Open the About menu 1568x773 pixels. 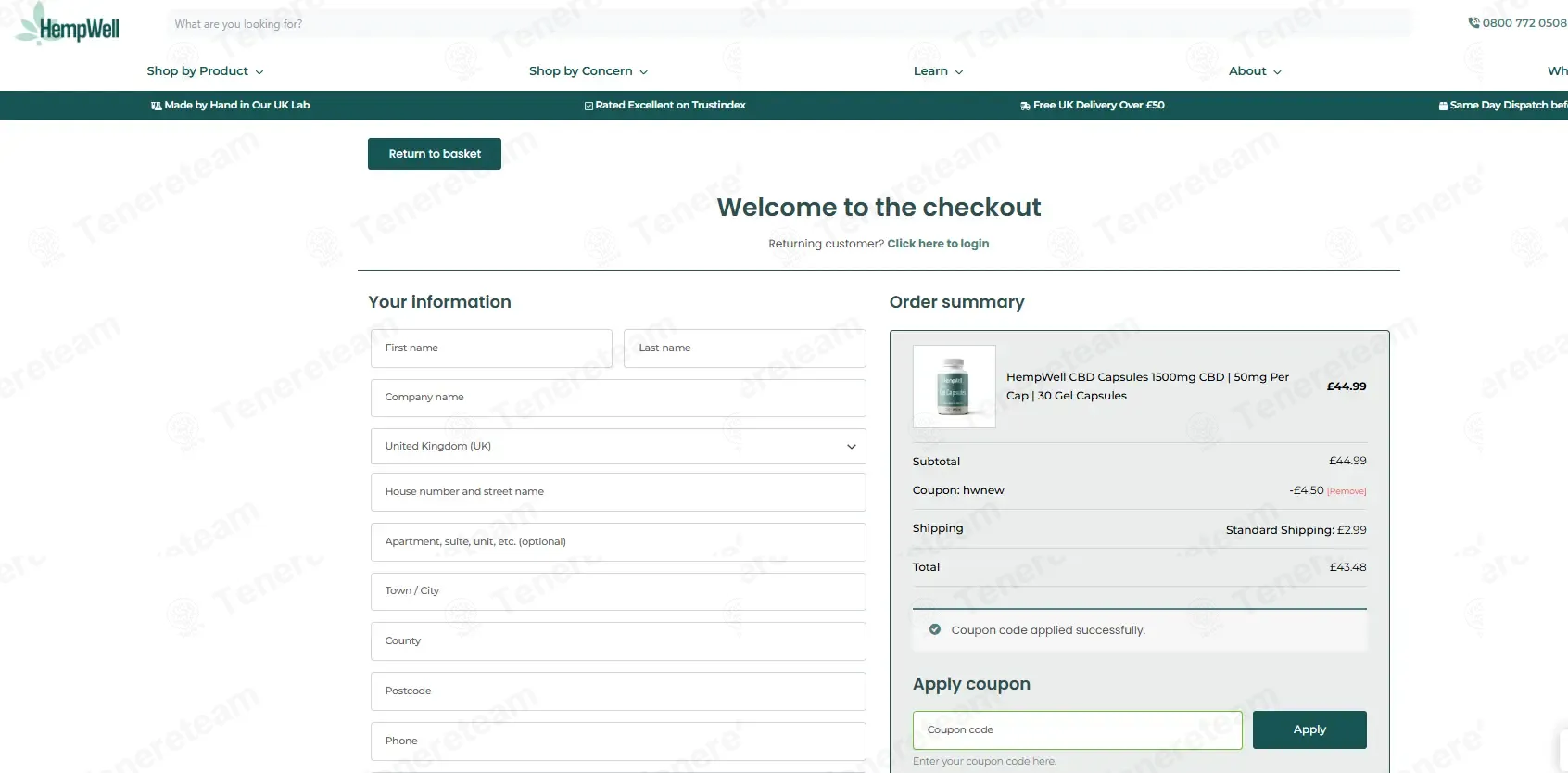(x=1255, y=71)
